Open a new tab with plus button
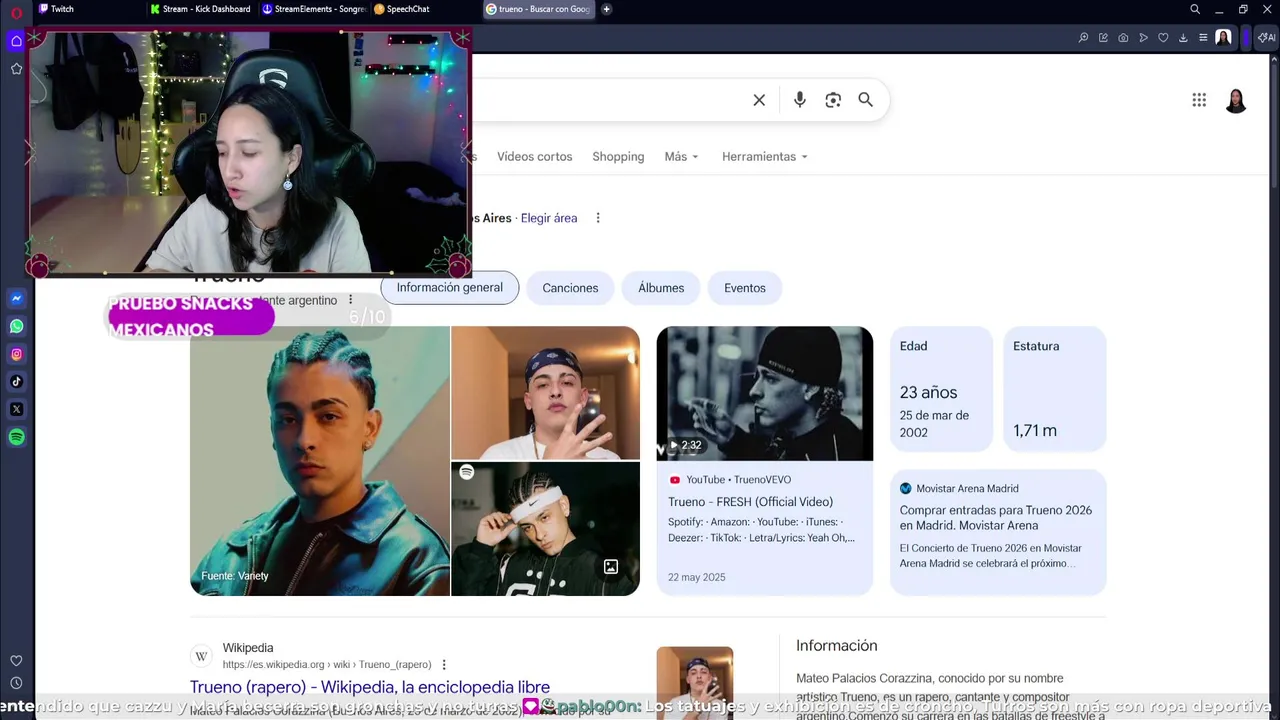The width and height of the screenshot is (1280, 720). click(606, 9)
